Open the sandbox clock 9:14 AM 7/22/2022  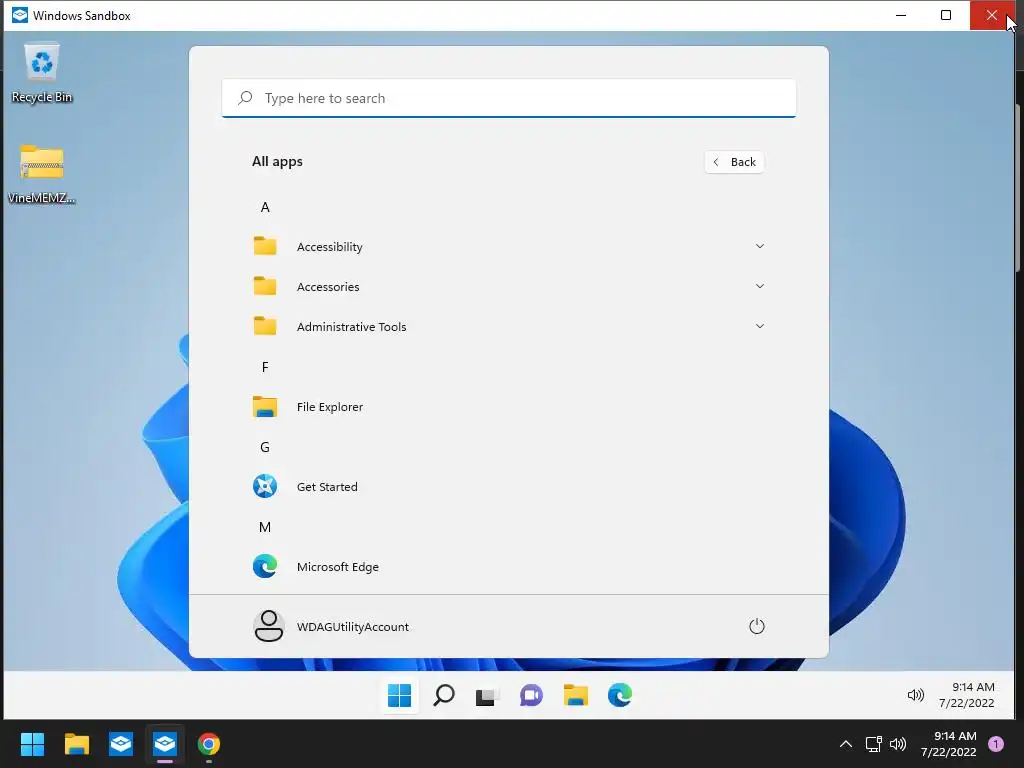click(967, 695)
